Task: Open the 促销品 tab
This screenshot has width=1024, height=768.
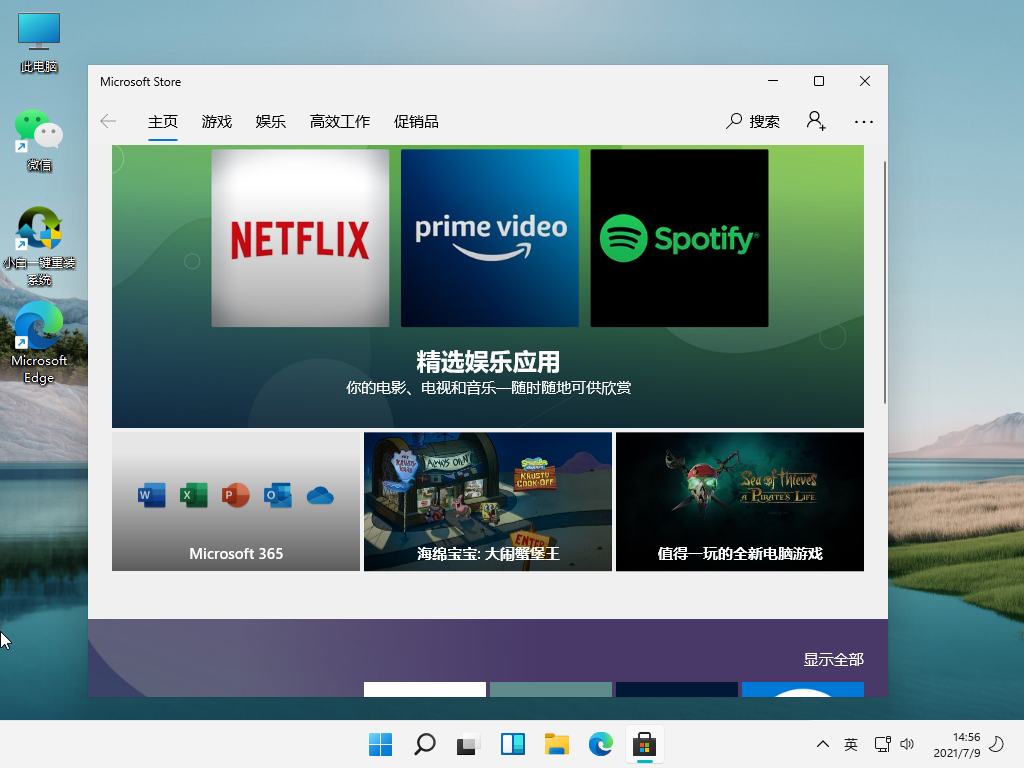Action: pos(416,122)
